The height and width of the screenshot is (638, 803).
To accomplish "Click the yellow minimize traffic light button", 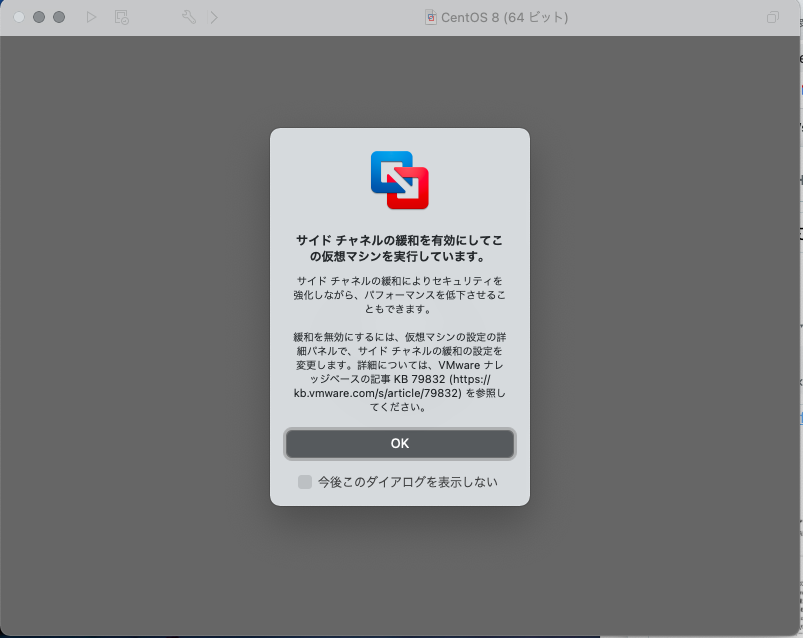I will pyautogui.click(x=38, y=17).
